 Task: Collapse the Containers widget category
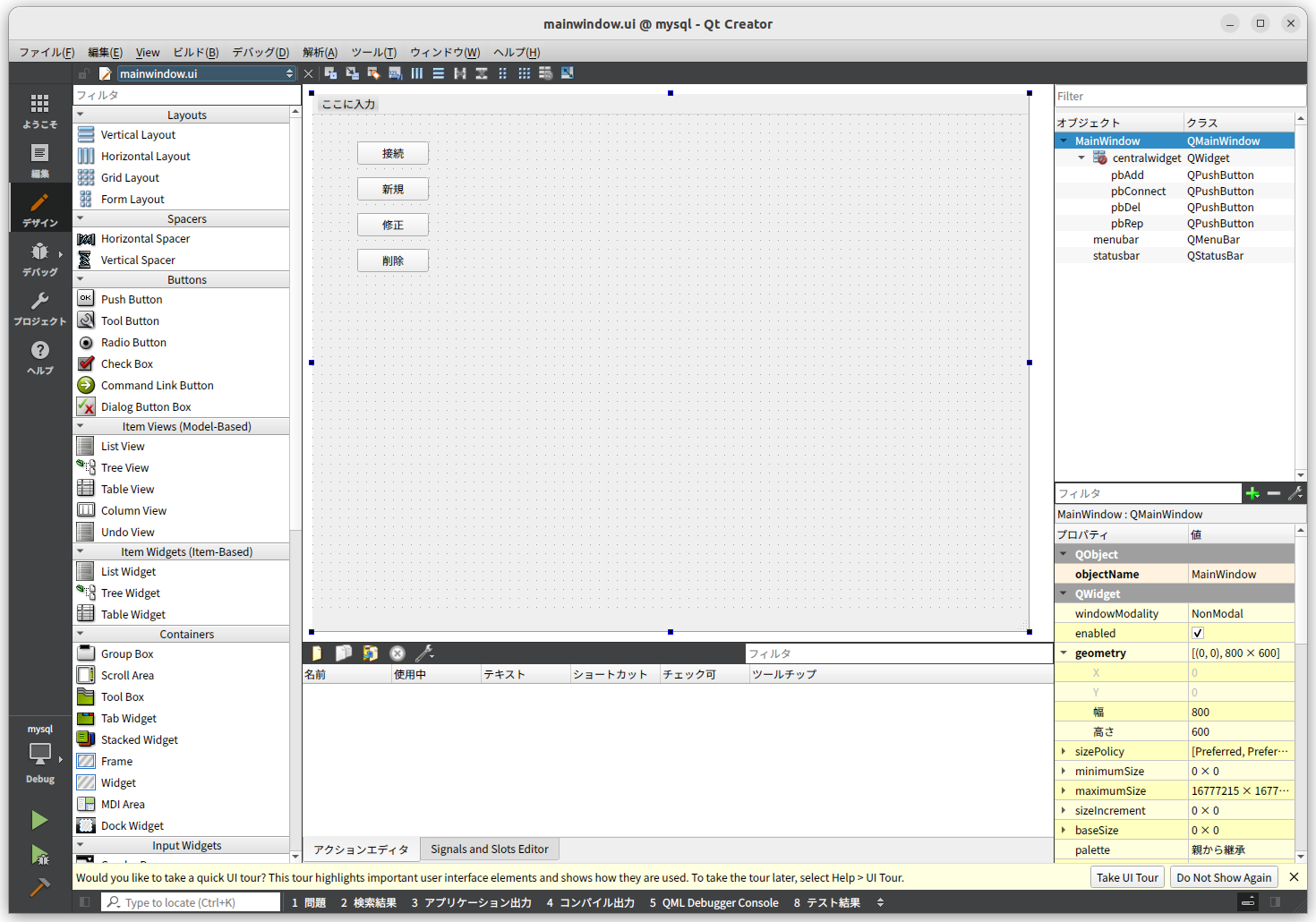tap(81, 634)
